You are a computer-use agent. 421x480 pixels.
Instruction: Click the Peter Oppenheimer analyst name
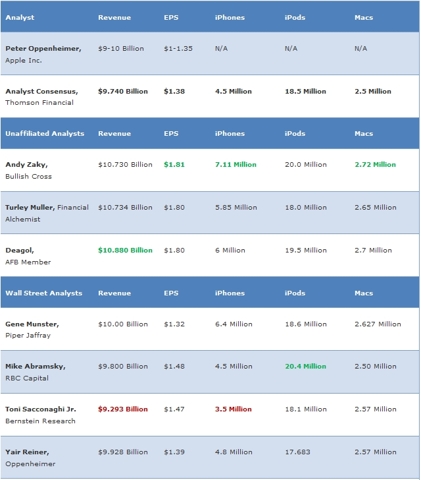43,49
